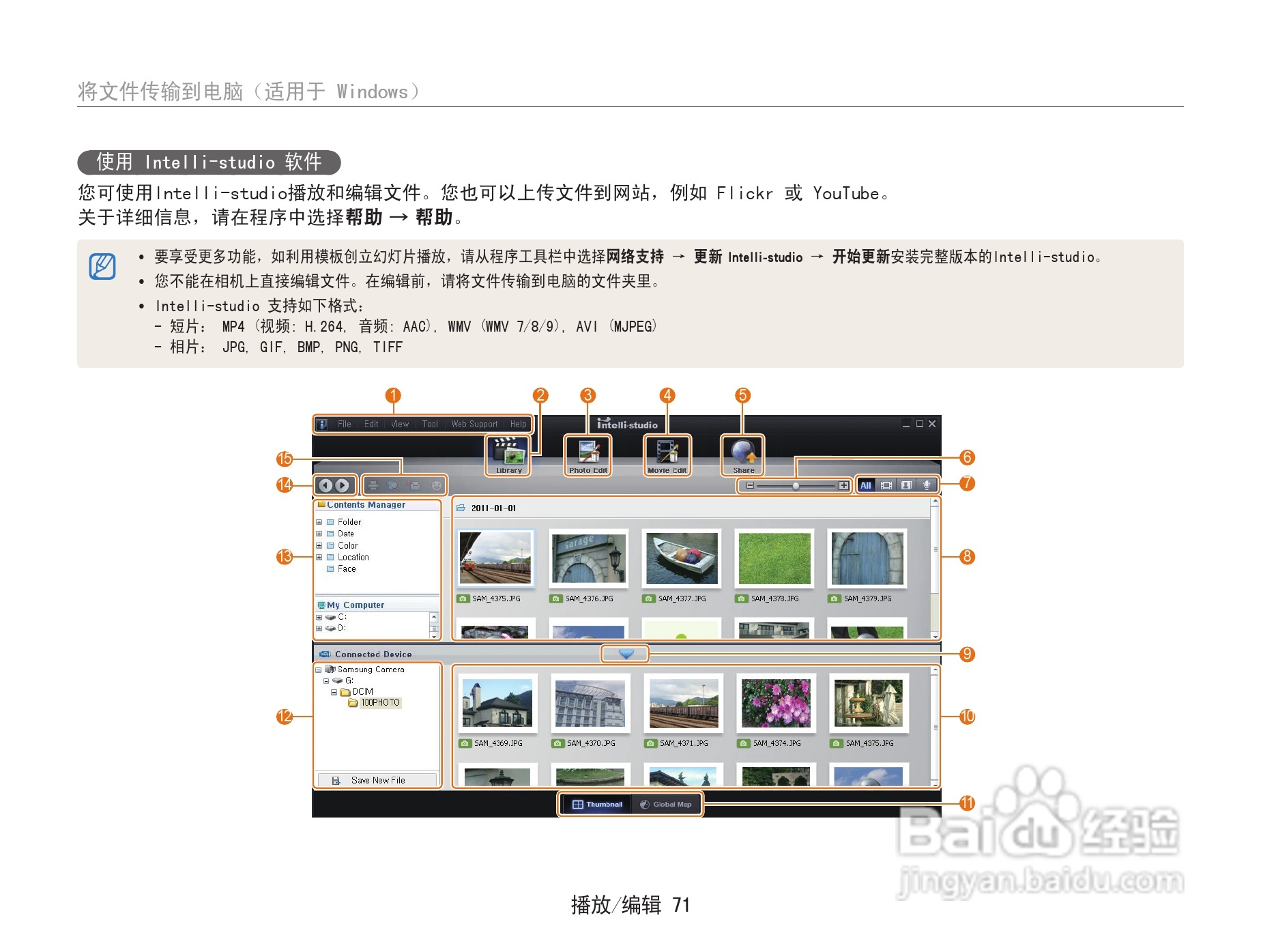Expand the Color tree node

click(x=319, y=545)
